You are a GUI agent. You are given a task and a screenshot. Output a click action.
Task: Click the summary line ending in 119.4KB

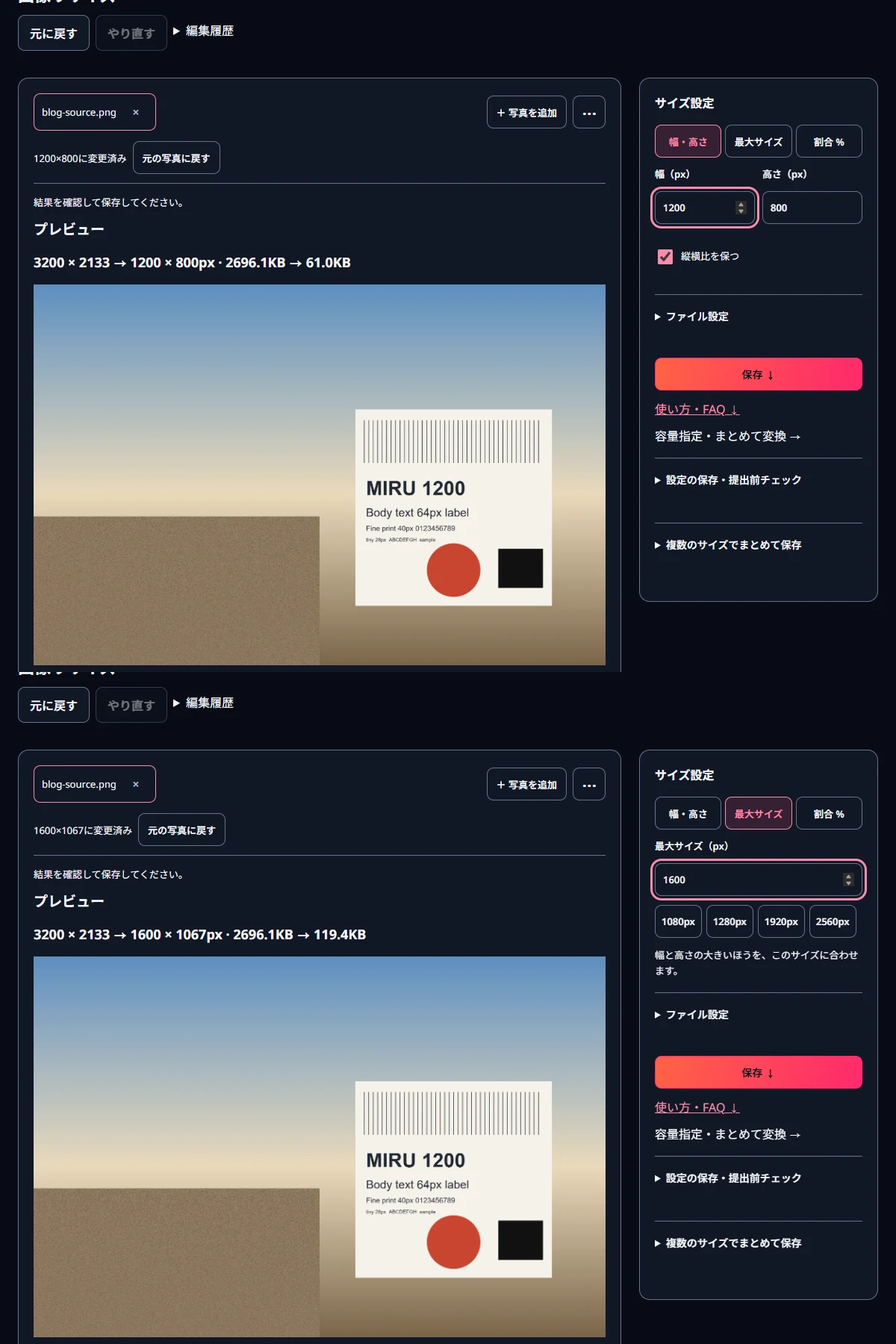(x=199, y=935)
